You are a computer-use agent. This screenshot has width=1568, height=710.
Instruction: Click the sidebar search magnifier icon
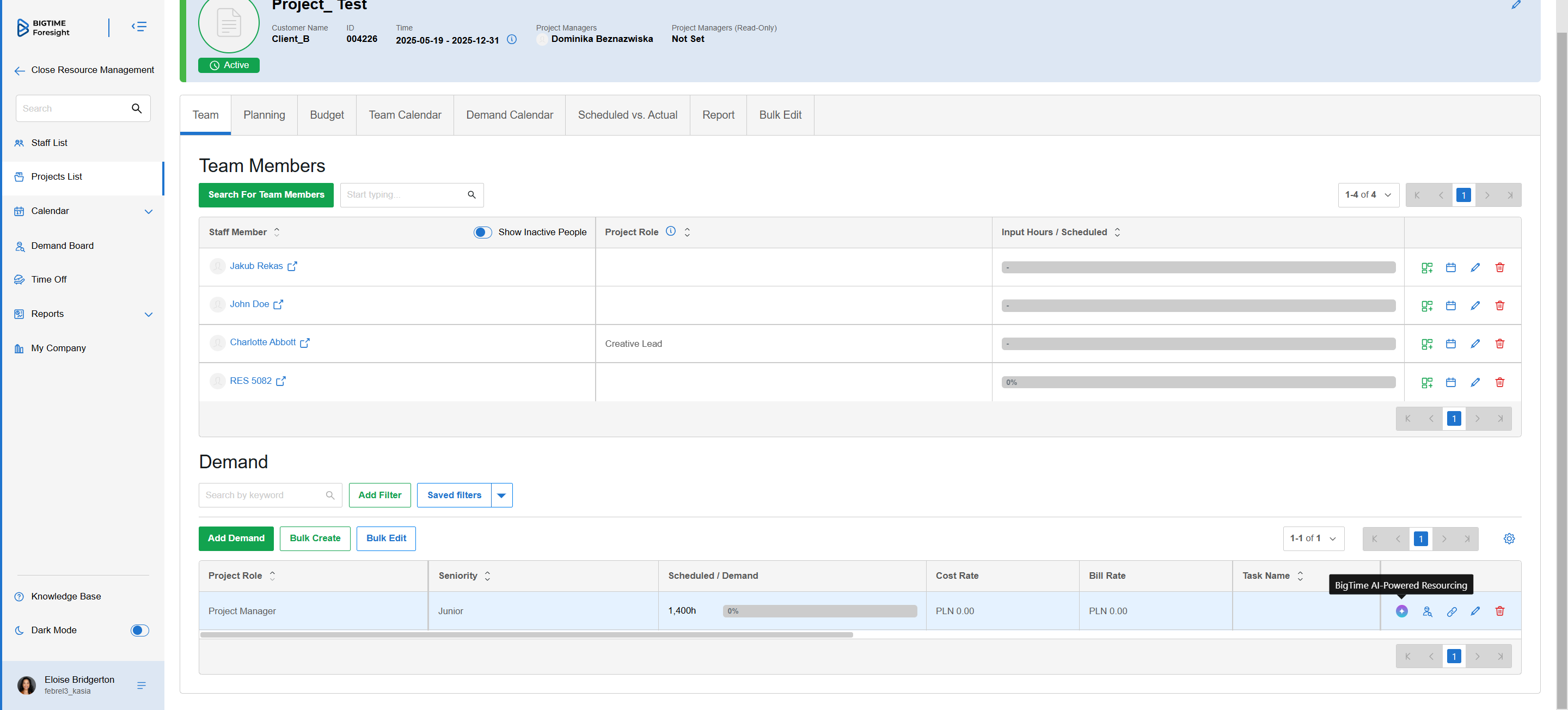pyautogui.click(x=136, y=108)
